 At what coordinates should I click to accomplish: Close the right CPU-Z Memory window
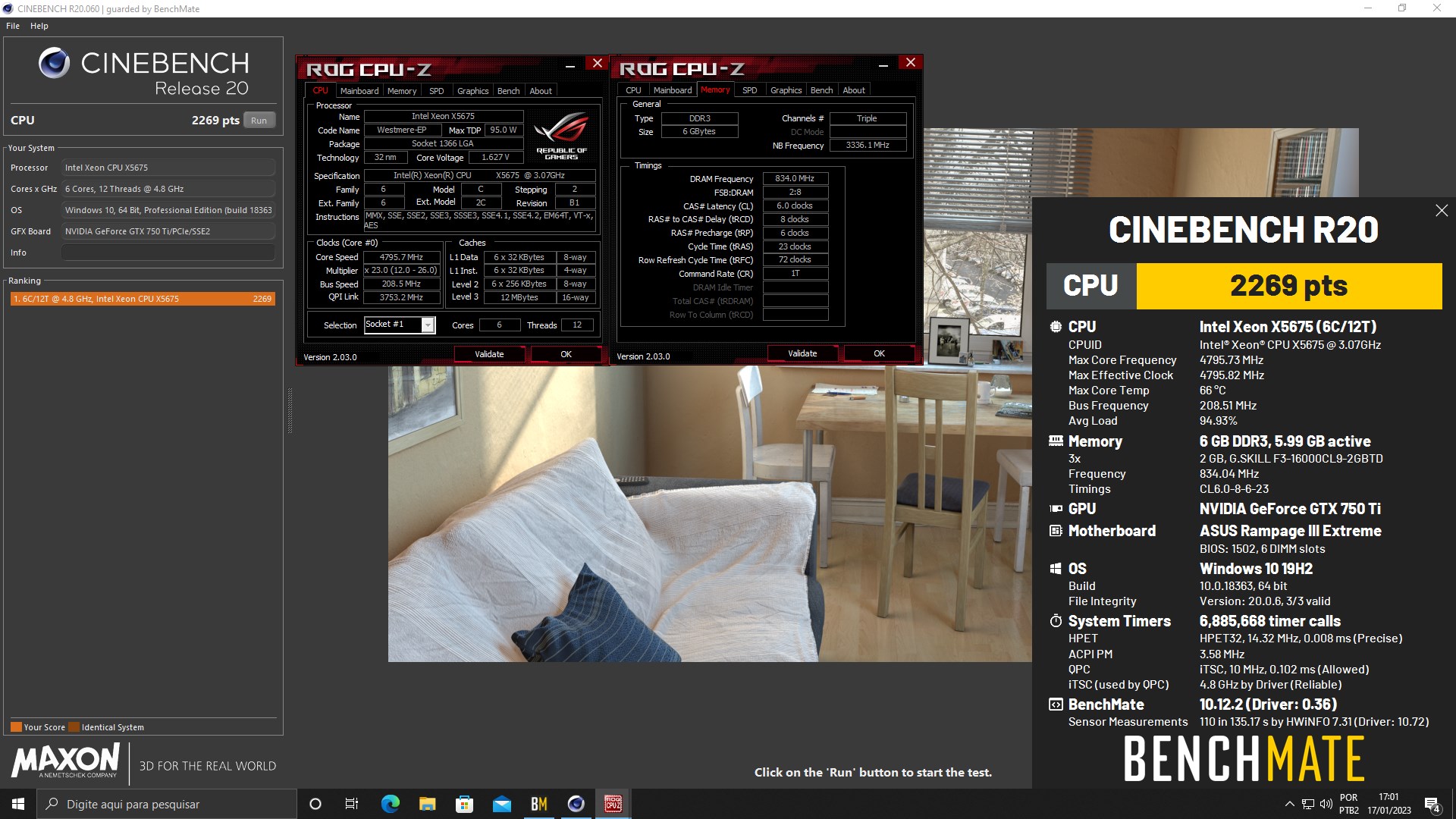[911, 63]
